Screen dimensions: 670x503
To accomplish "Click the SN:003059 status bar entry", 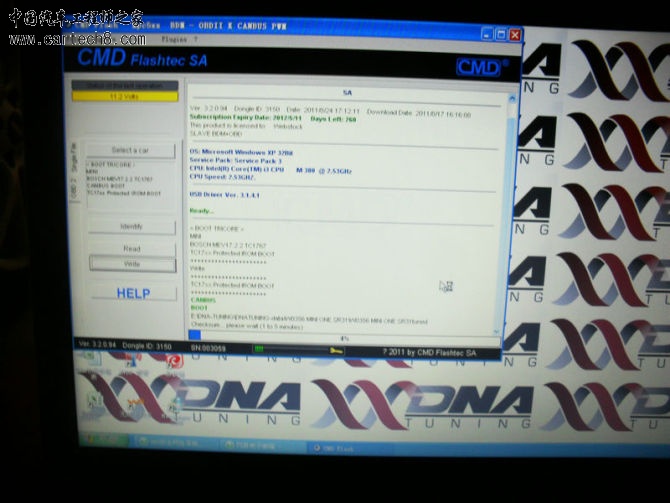I will click(x=208, y=348).
